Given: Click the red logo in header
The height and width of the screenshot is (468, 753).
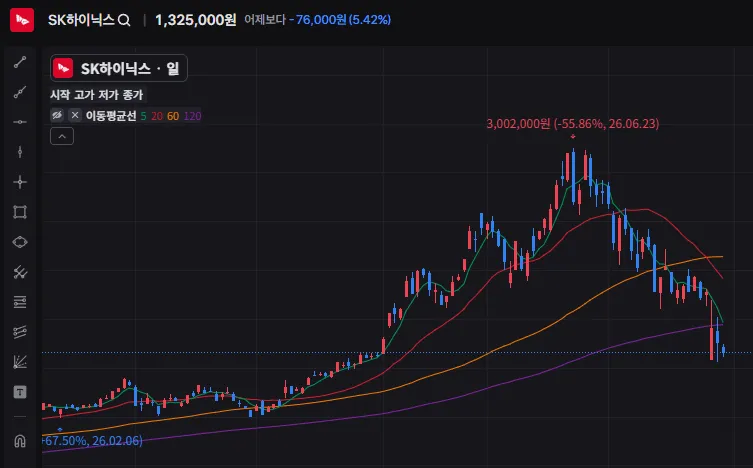Looking at the screenshot, I should click(x=22, y=20).
